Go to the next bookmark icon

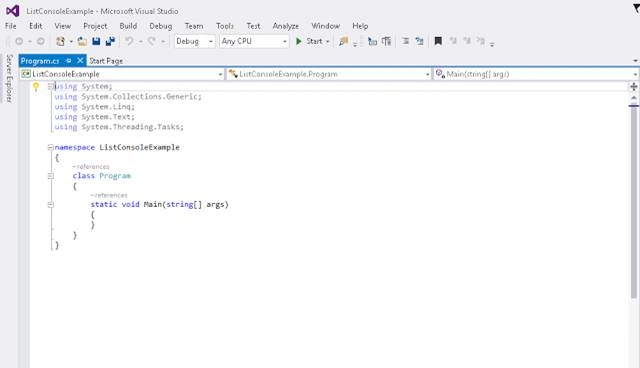point(467,41)
